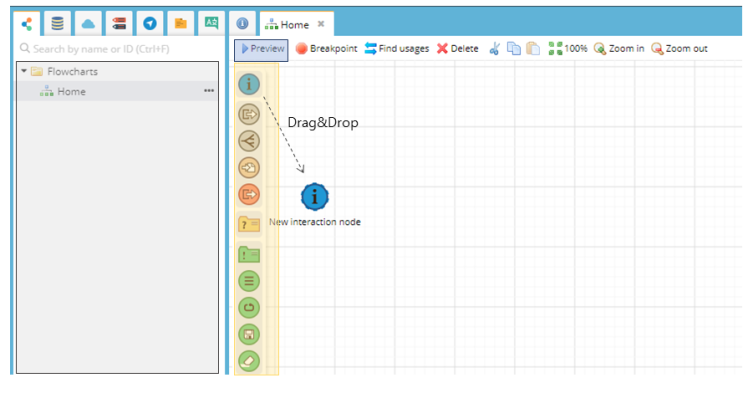This screenshot has width=743, height=393.
Task: Close the Home editor tab
Action: coord(321,24)
